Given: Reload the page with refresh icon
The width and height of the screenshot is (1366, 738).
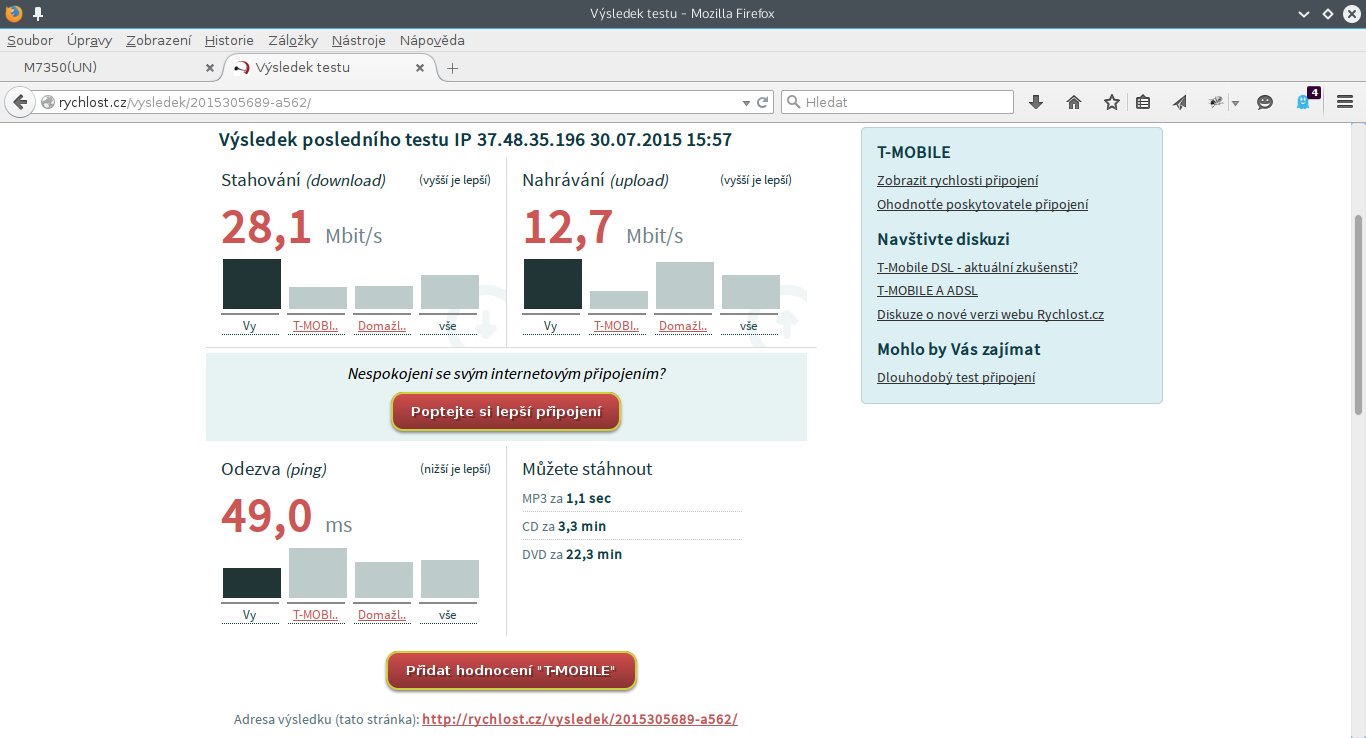Looking at the screenshot, I should tap(763, 102).
